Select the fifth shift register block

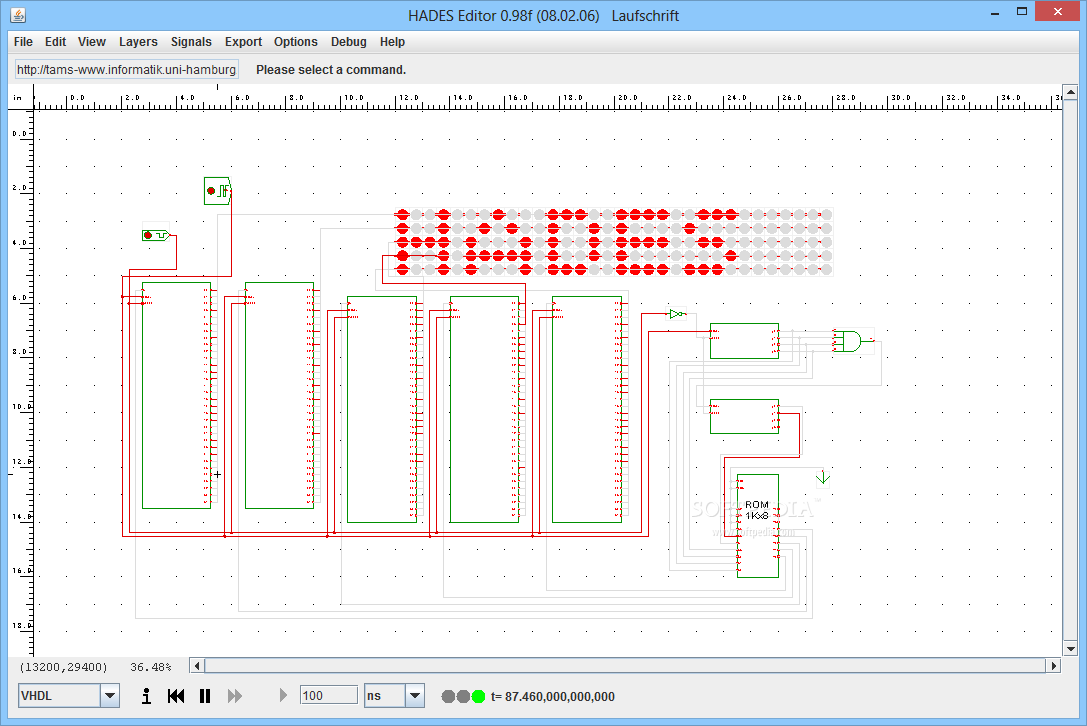click(x=587, y=409)
